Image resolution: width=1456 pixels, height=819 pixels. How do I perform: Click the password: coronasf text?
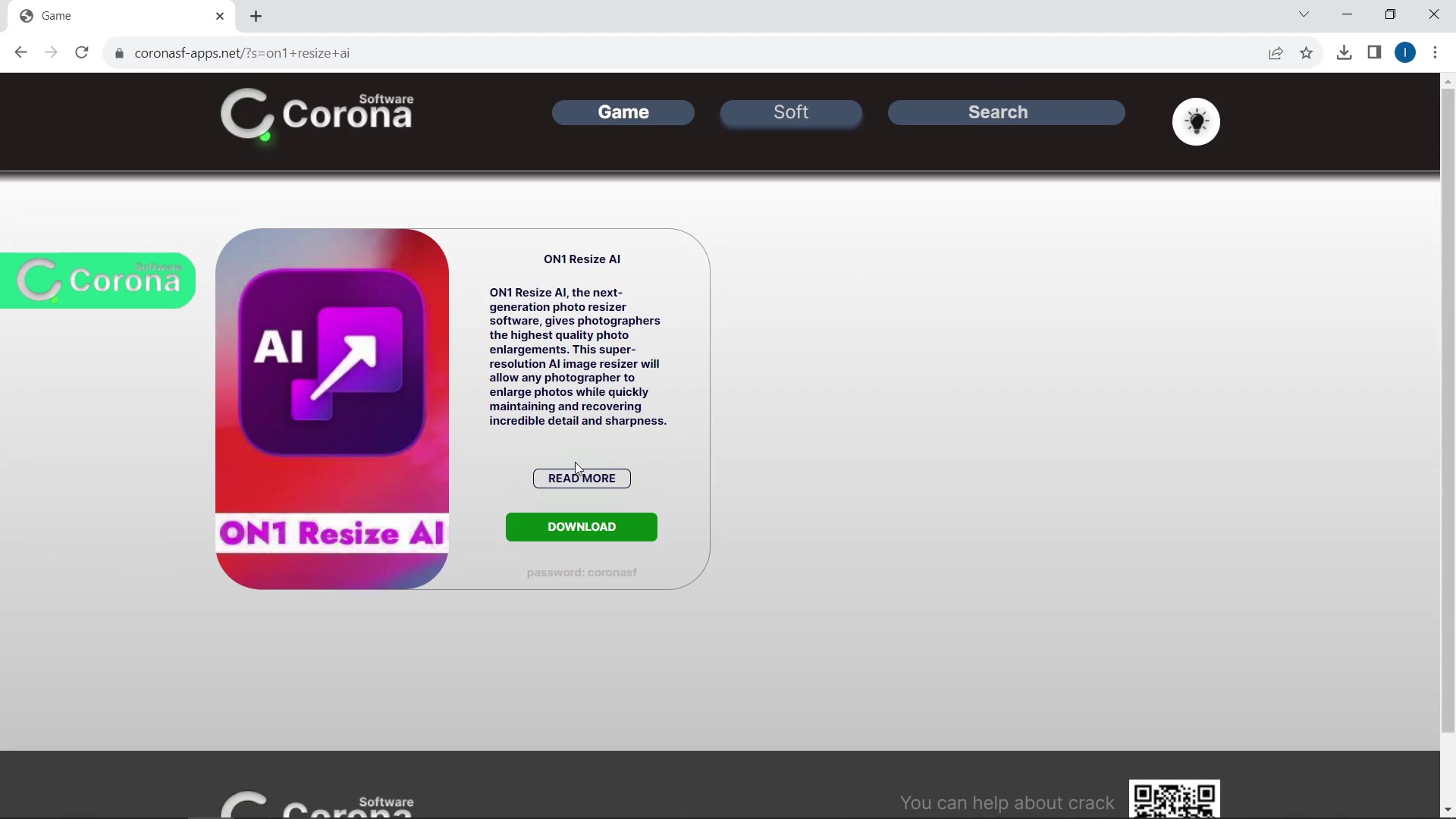(582, 573)
